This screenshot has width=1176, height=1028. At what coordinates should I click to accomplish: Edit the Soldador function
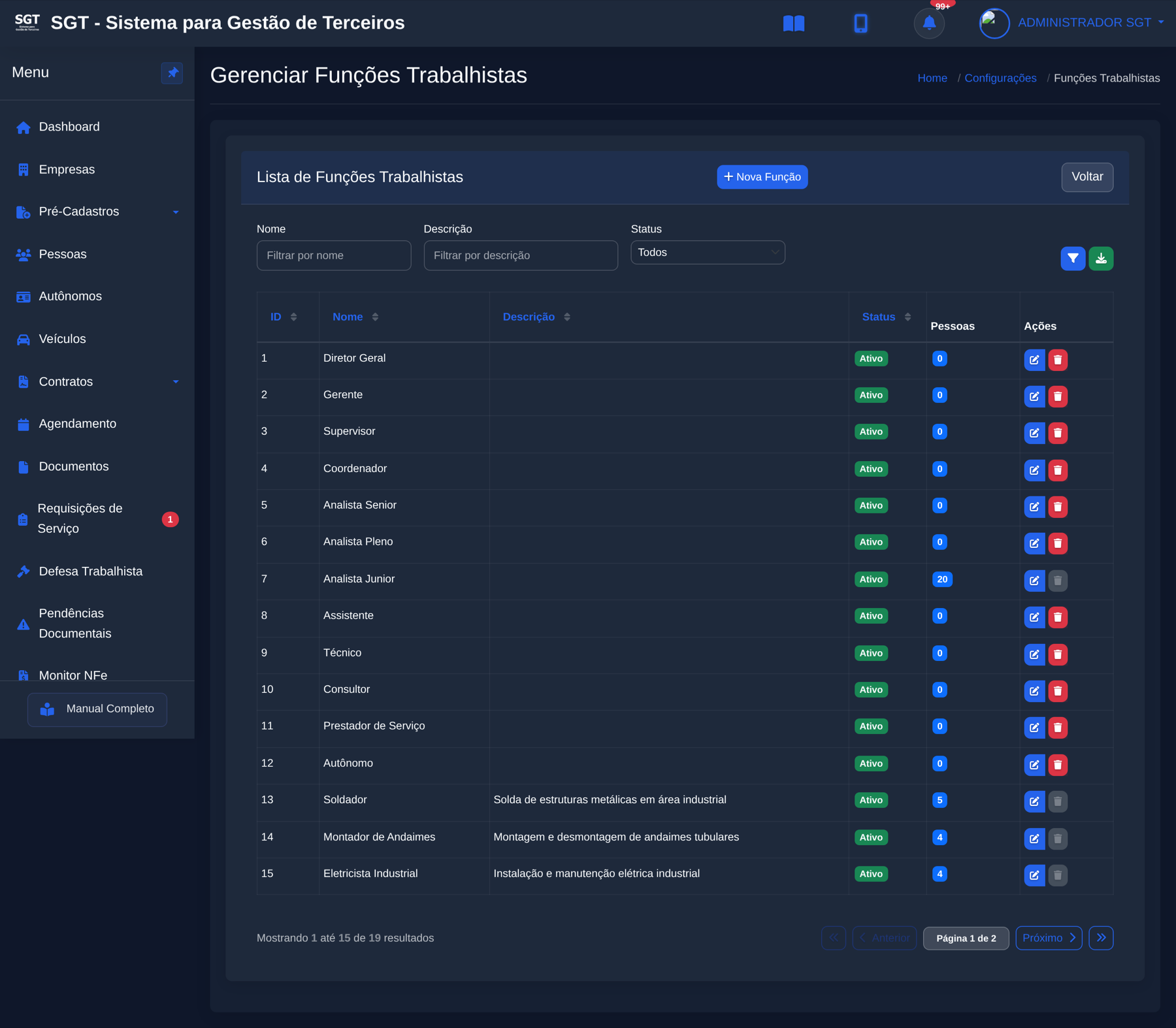(1034, 801)
